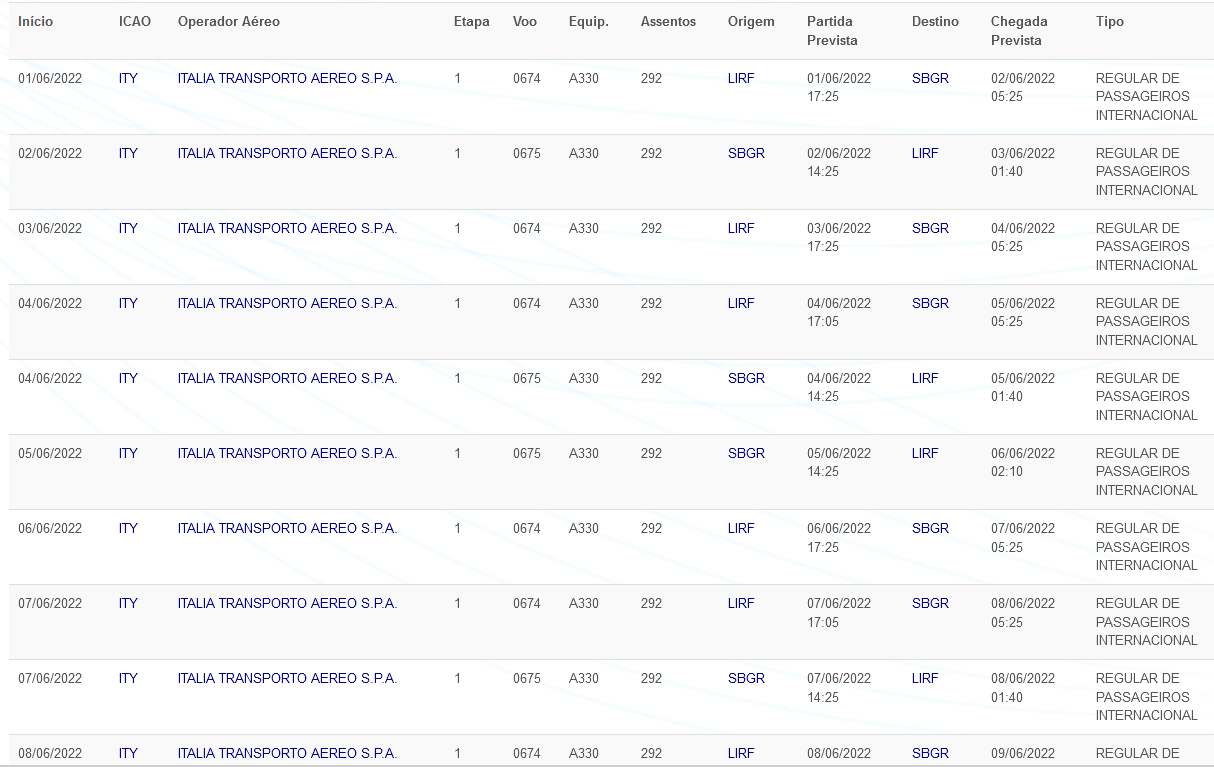The width and height of the screenshot is (1214, 767).
Task: Click destination SBGR for 04/06/2022 flight 0674
Action: [930, 303]
